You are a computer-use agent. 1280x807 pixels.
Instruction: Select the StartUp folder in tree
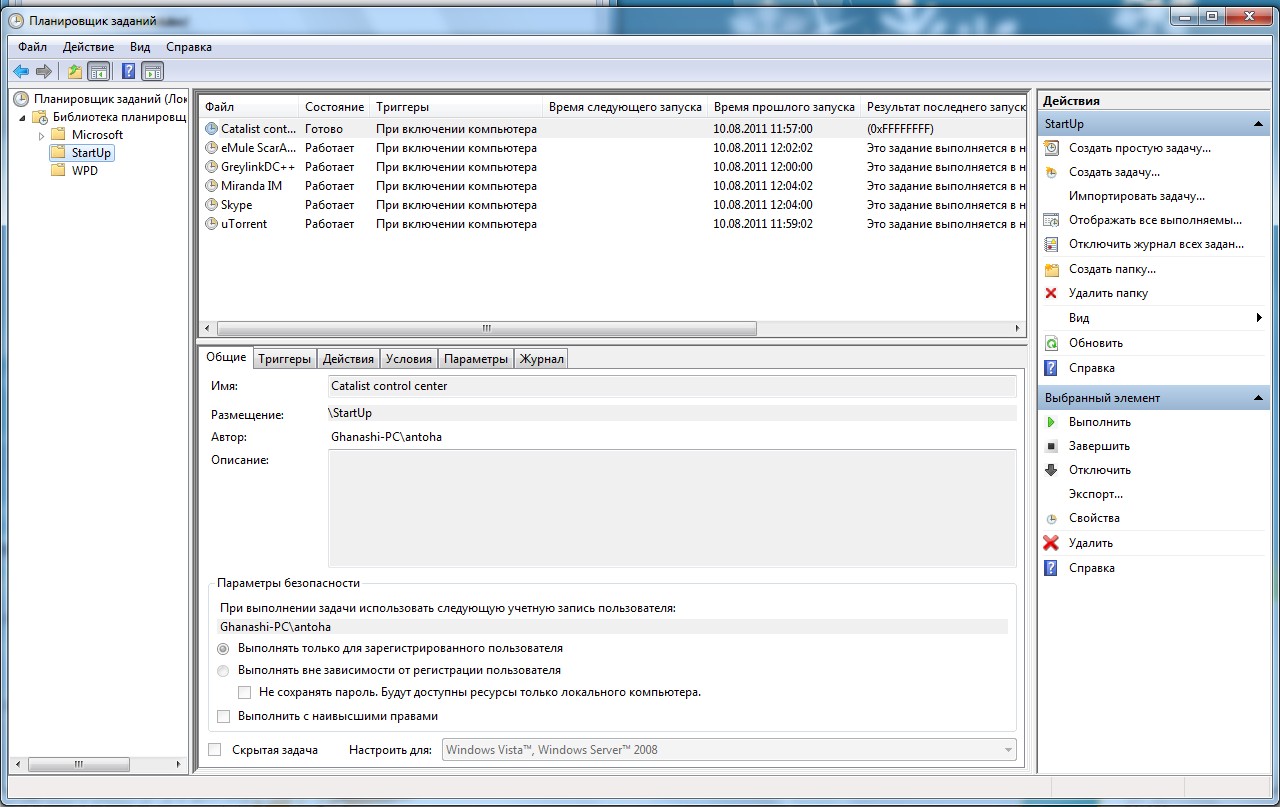pyautogui.click(x=91, y=153)
